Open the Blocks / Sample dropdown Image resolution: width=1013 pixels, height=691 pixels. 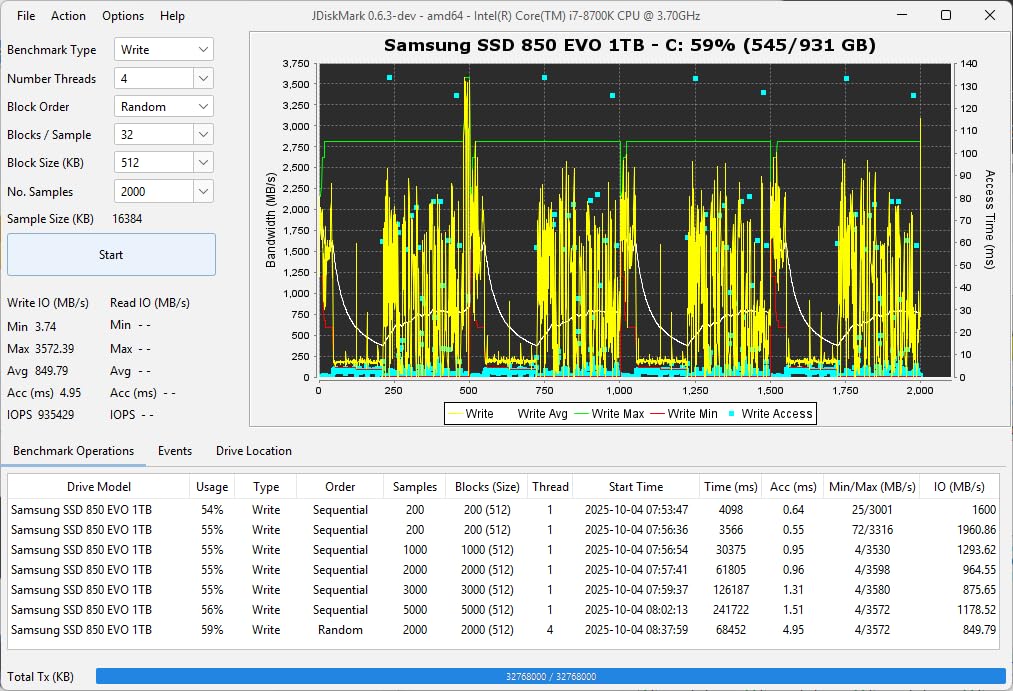(163, 133)
